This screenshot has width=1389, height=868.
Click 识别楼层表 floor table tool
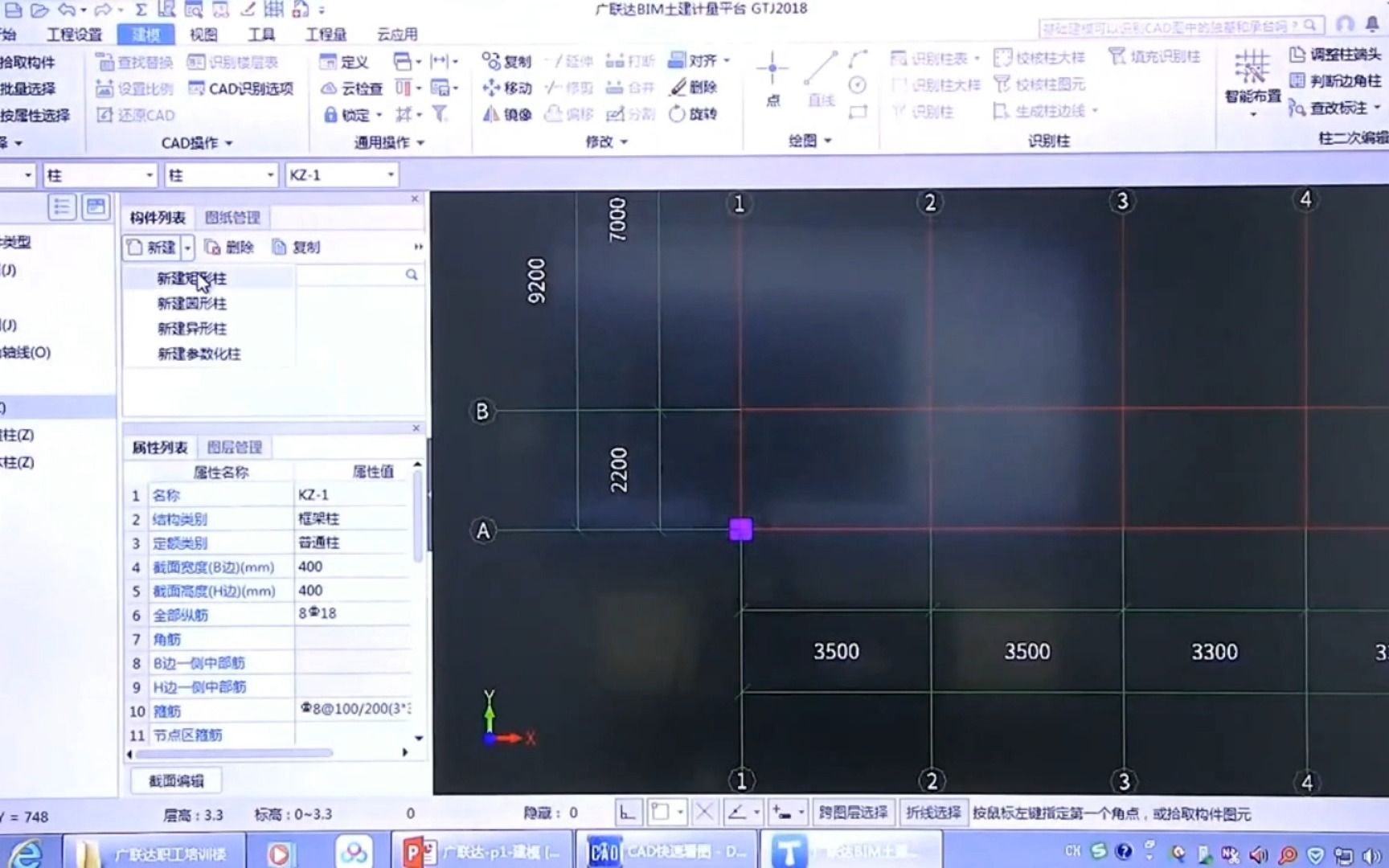232,62
